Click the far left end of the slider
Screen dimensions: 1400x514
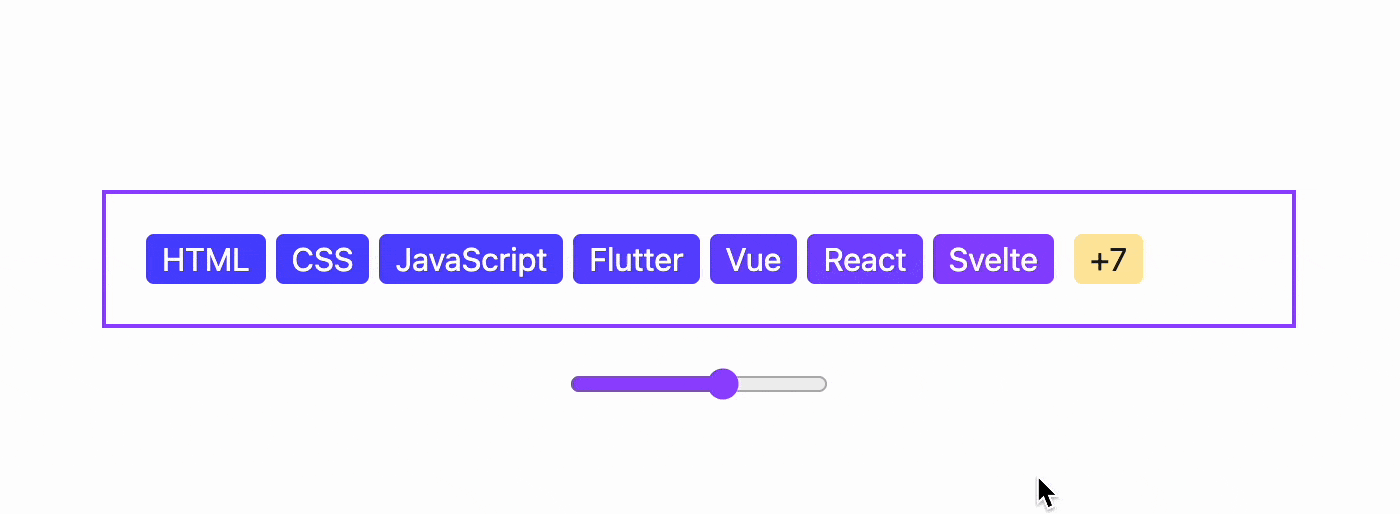click(x=575, y=384)
